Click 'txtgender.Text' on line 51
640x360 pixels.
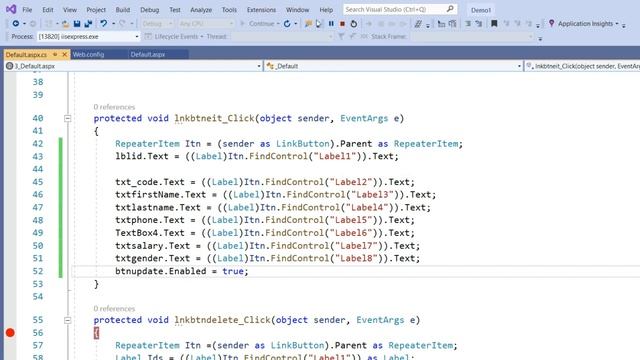click(152, 258)
